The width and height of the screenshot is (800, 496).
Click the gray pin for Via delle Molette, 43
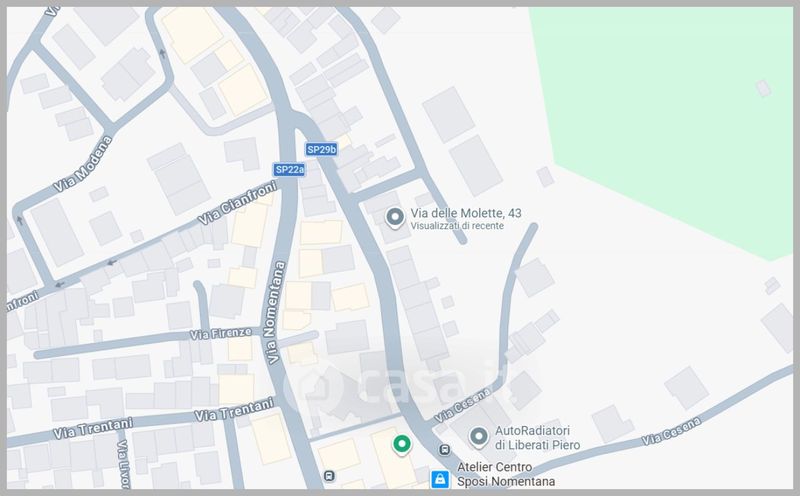tap(395, 217)
